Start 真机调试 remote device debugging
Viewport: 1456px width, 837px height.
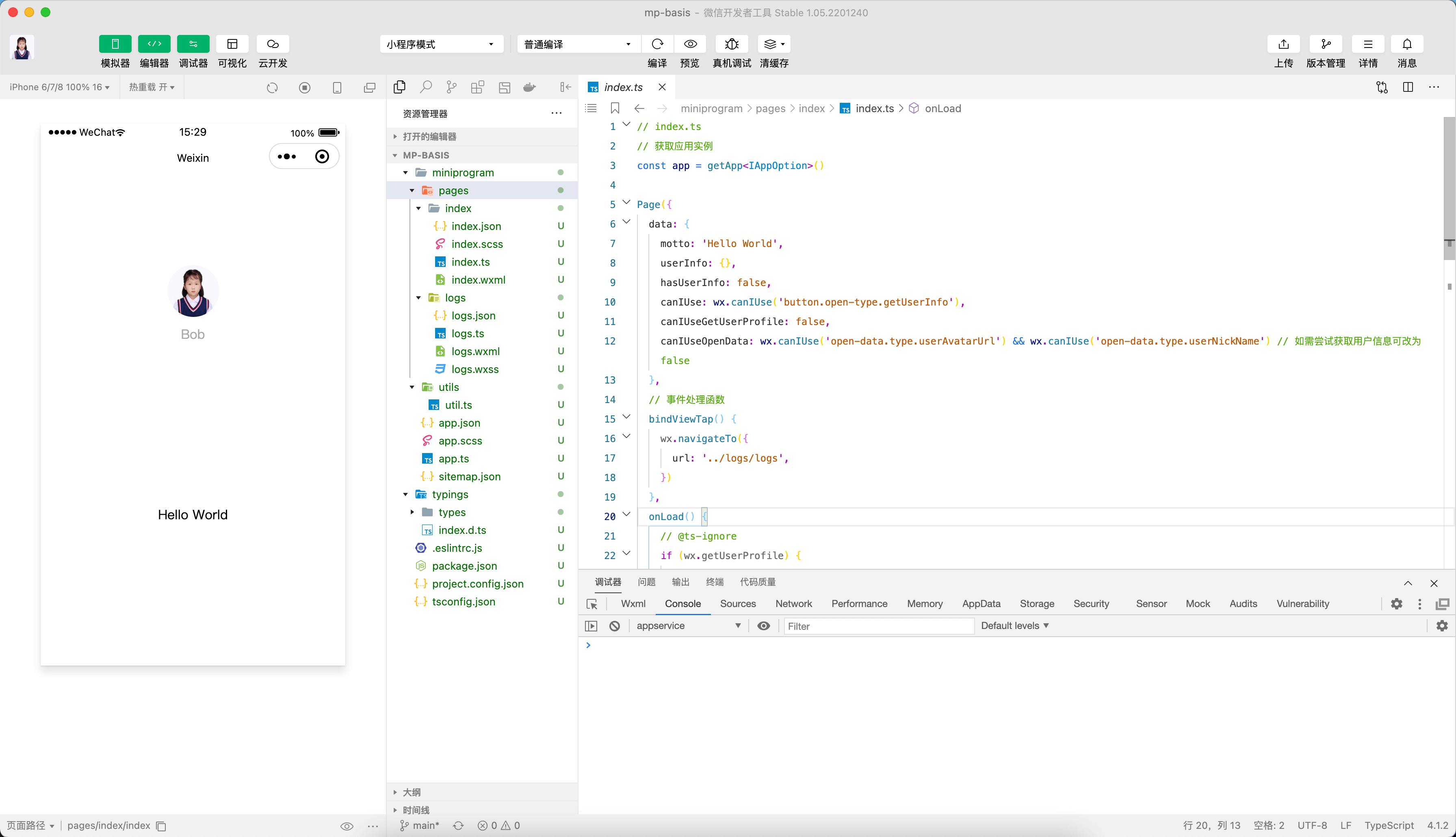pyautogui.click(x=731, y=44)
